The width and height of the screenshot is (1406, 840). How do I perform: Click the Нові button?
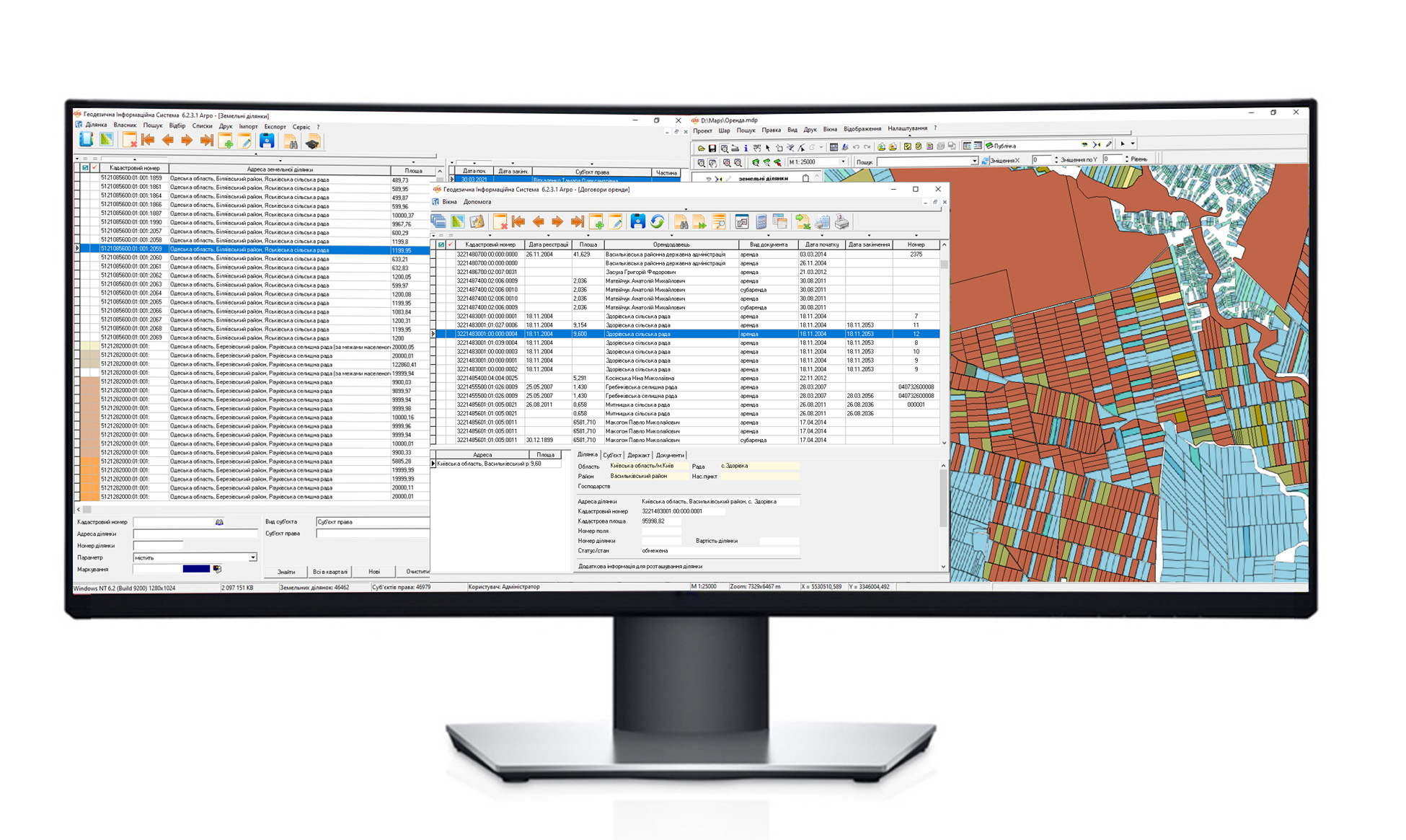click(x=373, y=571)
